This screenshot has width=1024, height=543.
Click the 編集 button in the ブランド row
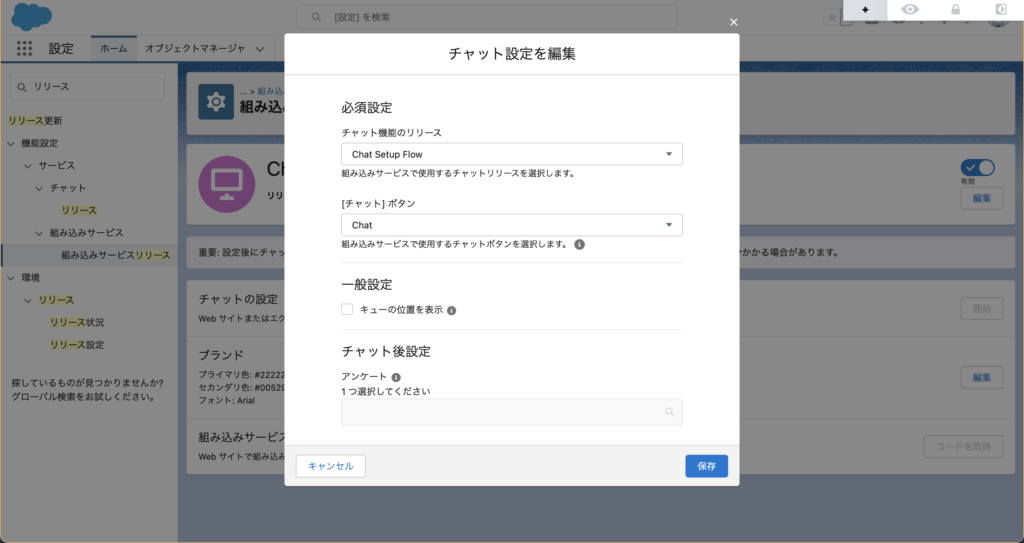coord(982,377)
